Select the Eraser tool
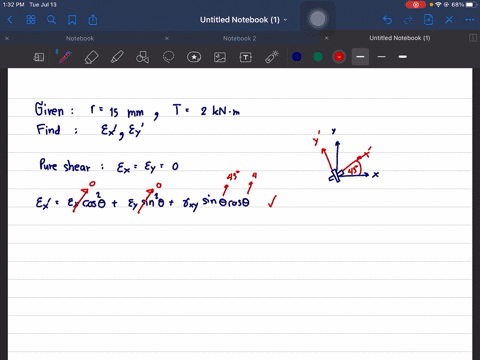The image size is (480, 360). (x=91, y=57)
